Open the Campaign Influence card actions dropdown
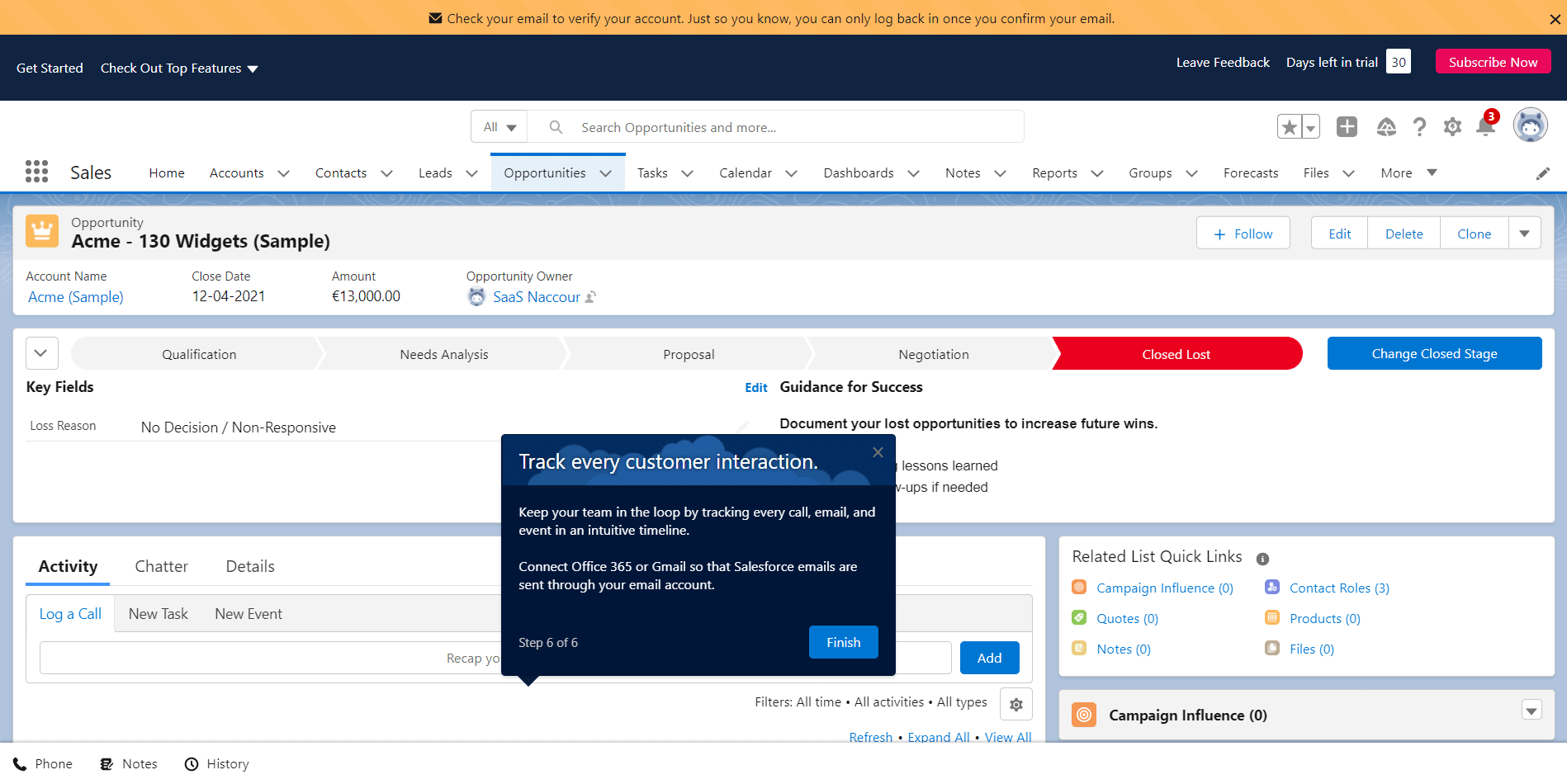The width and height of the screenshot is (1567, 784). coord(1532,711)
